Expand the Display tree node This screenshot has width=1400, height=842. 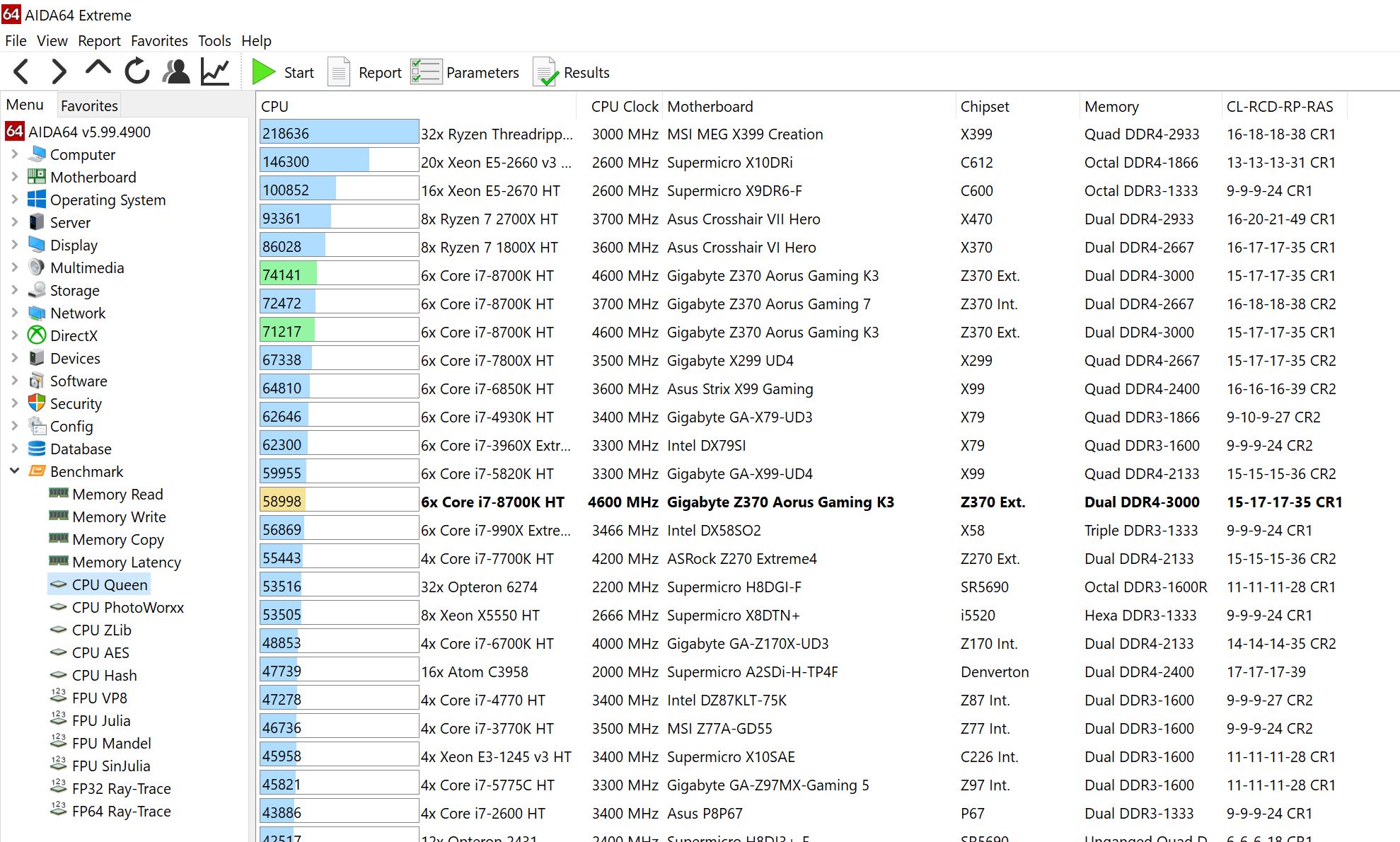pyautogui.click(x=14, y=244)
